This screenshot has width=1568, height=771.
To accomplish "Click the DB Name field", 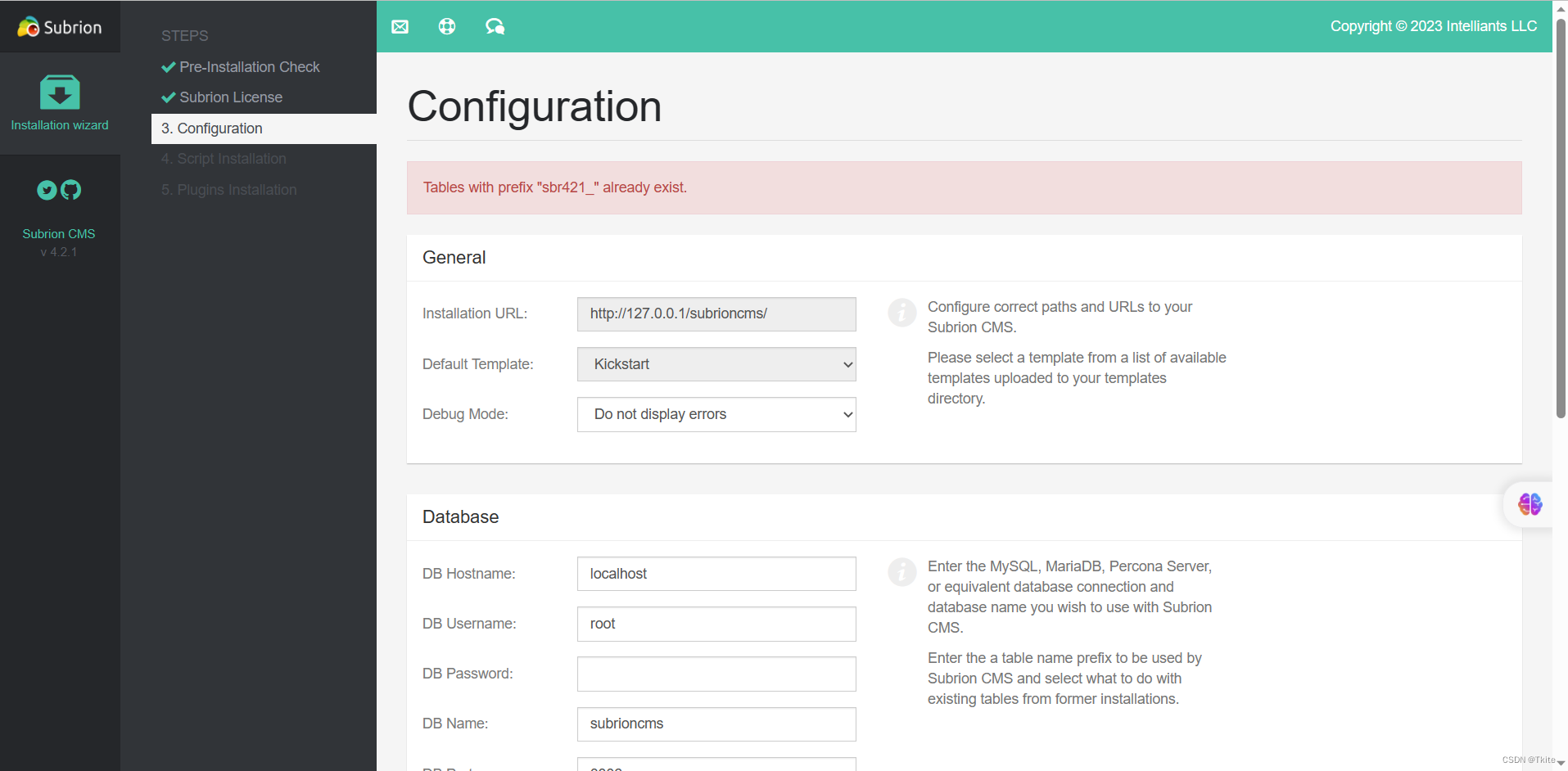I will [716, 724].
